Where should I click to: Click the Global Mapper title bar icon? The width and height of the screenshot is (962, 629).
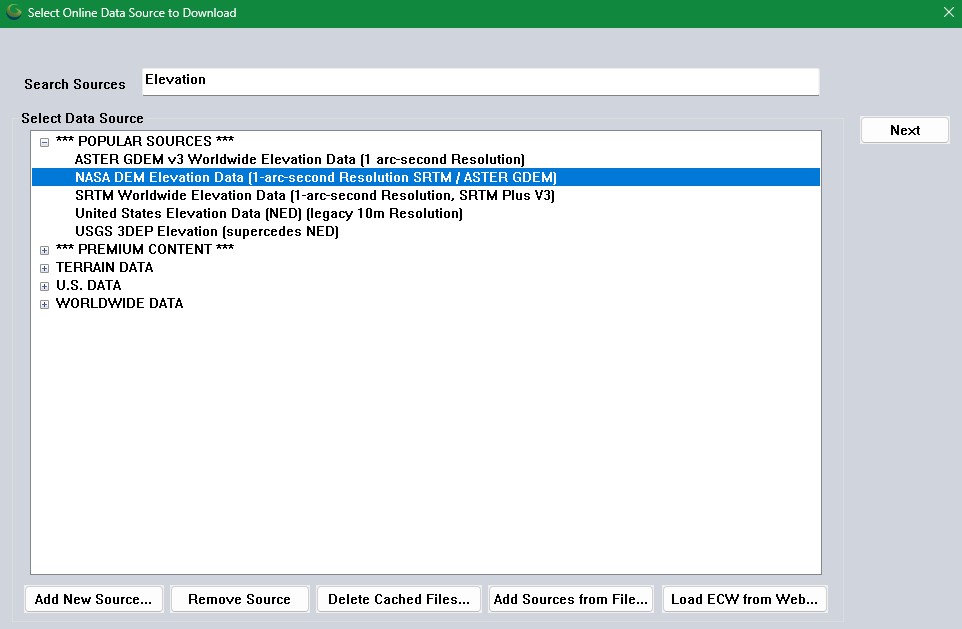tap(13, 12)
